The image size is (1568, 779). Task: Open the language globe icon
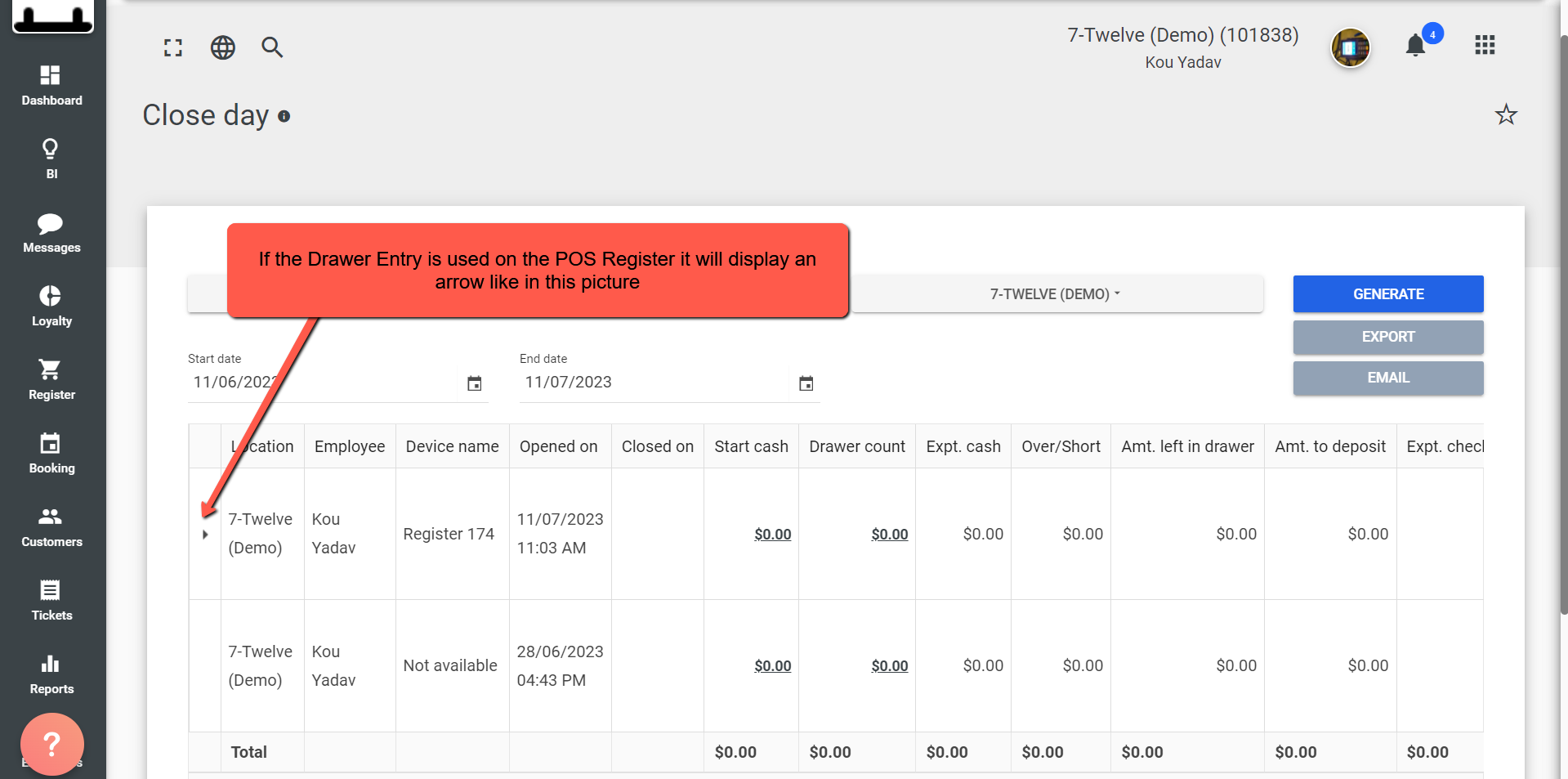pyautogui.click(x=222, y=47)
